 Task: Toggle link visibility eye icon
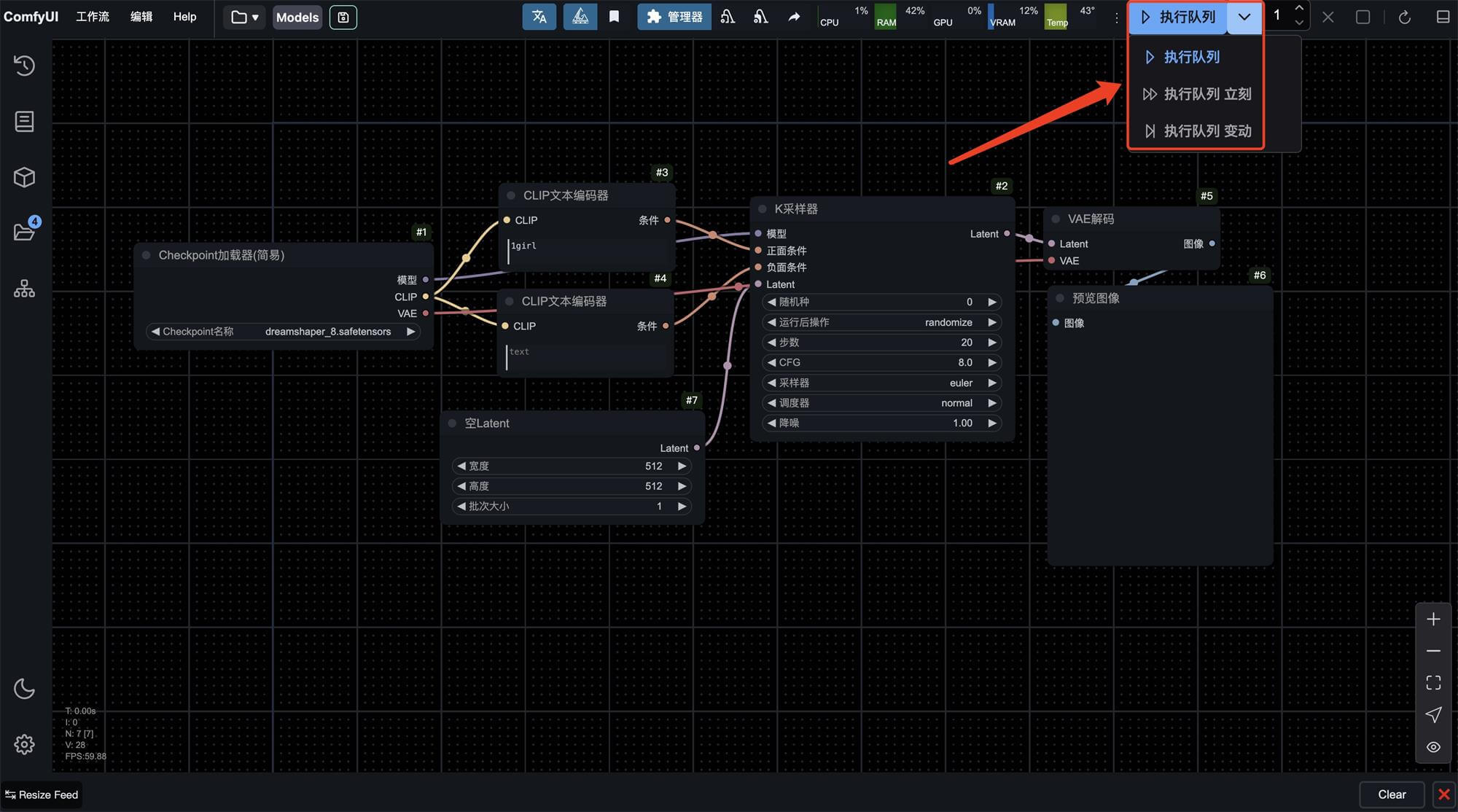[x=1433, y=747]
